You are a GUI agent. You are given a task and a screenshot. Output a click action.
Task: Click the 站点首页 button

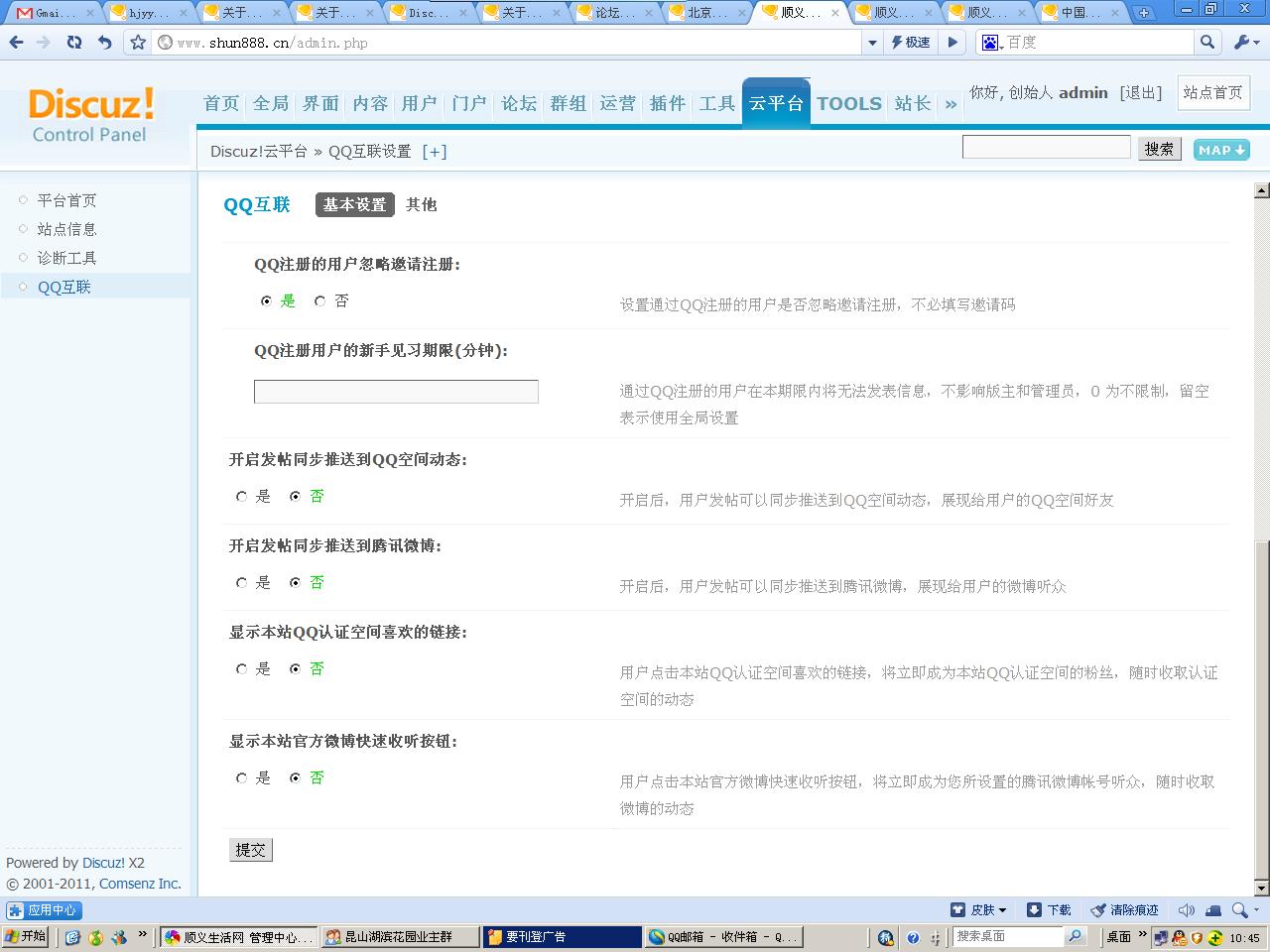click(x=1212, y=92)
